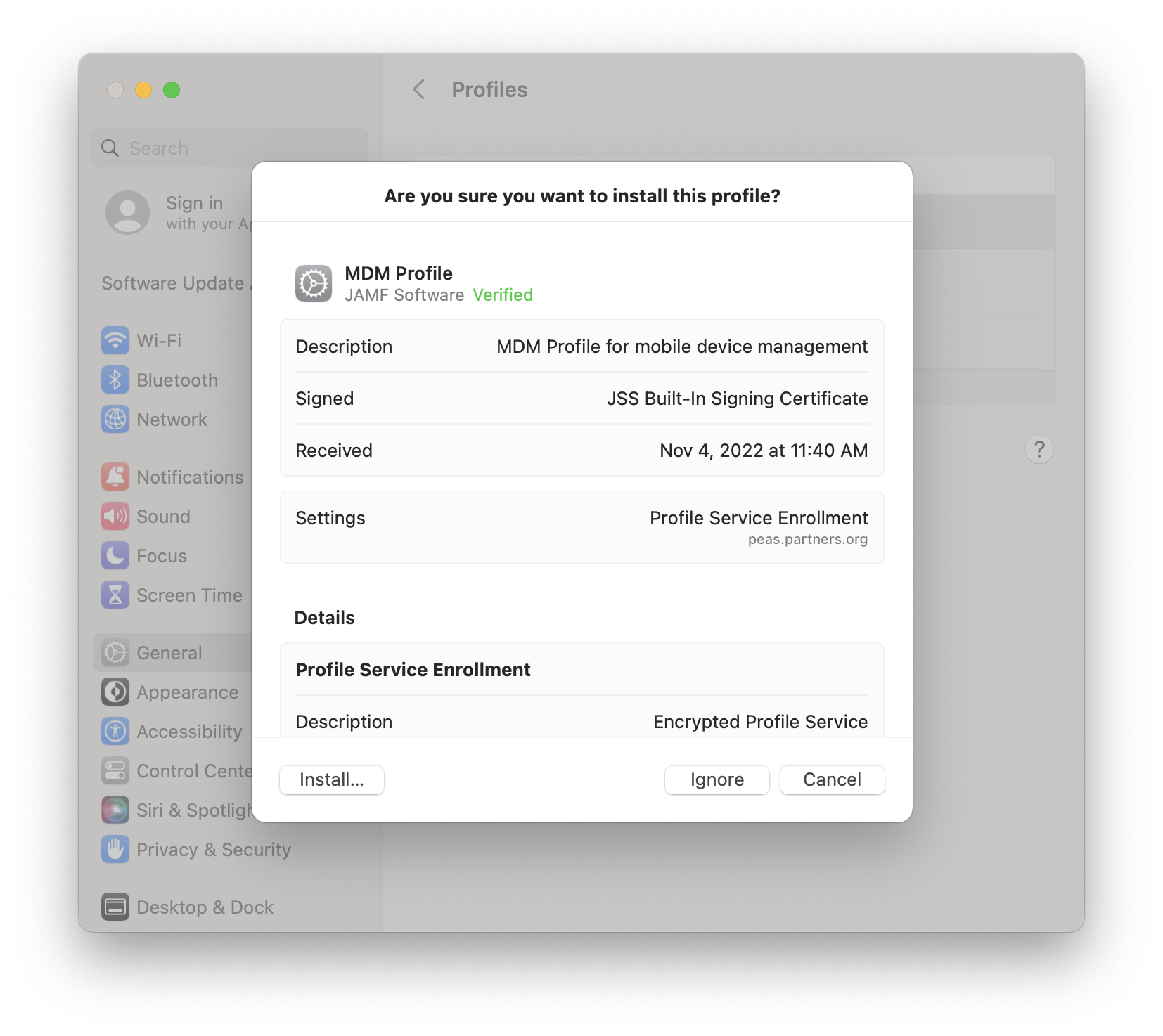Open Sound settings speaker icon

(x=115, y=517)
